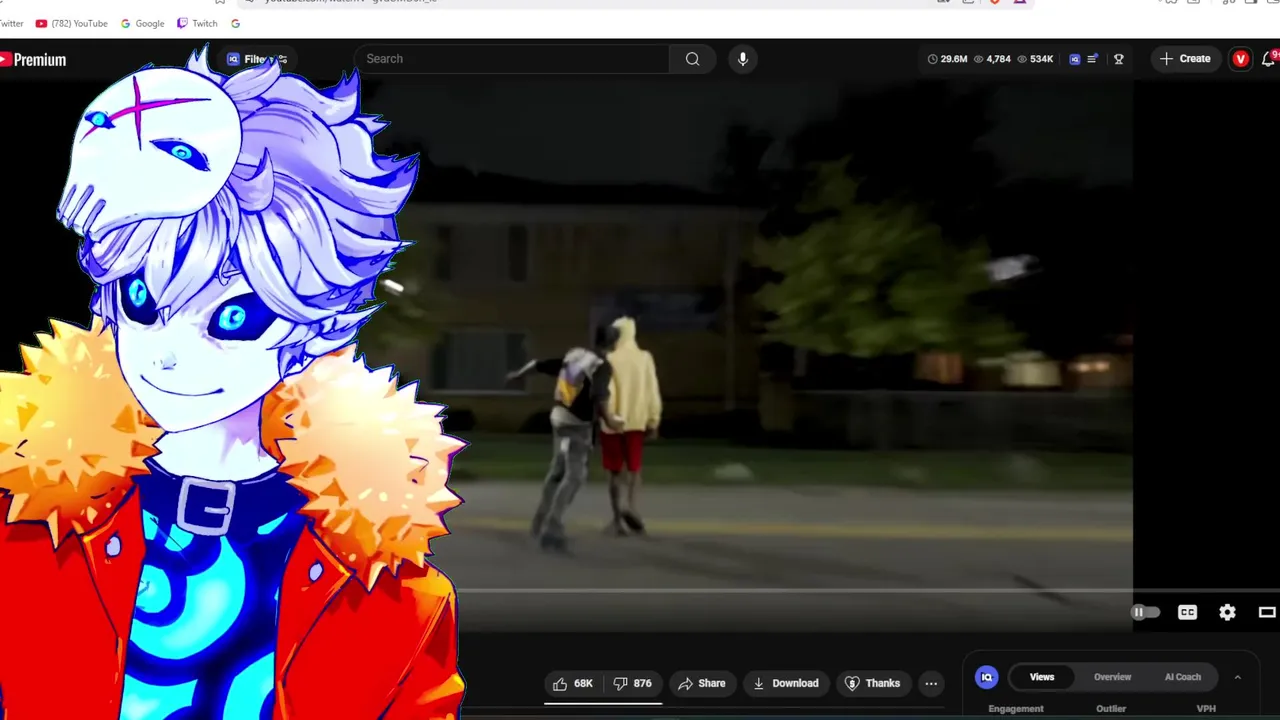The width and height of the screenshot is (1280, 720).
Task: Switch to theater mode
Action: (x=1267, y=612)
